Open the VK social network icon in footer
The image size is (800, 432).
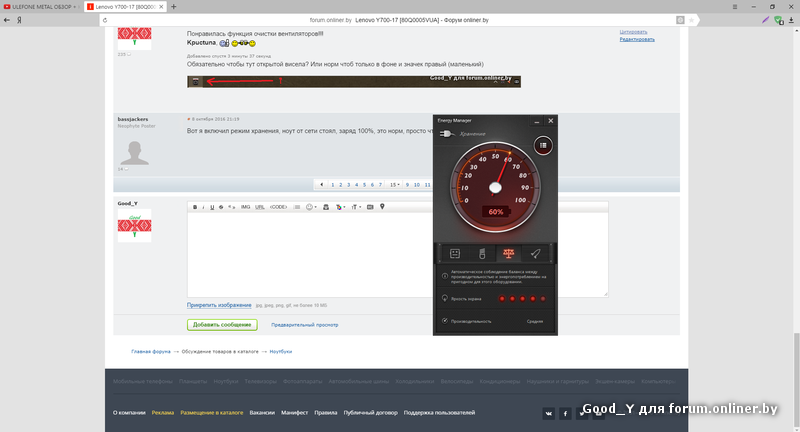[x=548, y=412]
